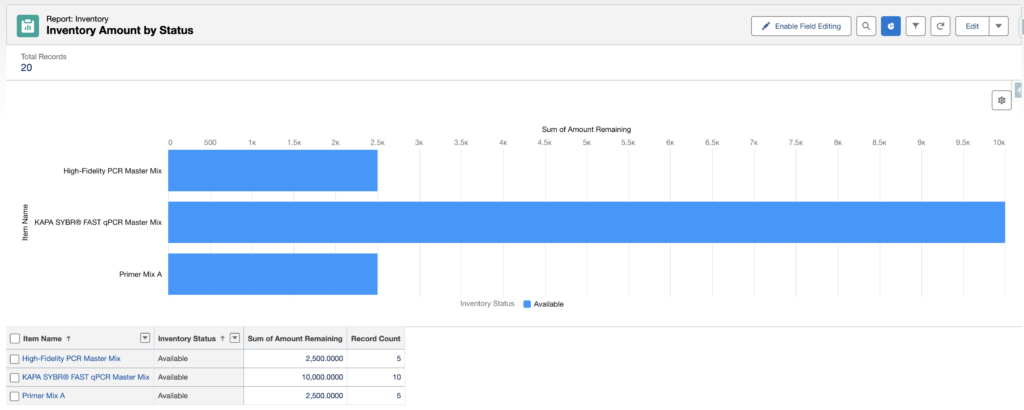
Task: Open KAPA SYBR FAST qPCR Master Mix link
Action: coord(86,377)
